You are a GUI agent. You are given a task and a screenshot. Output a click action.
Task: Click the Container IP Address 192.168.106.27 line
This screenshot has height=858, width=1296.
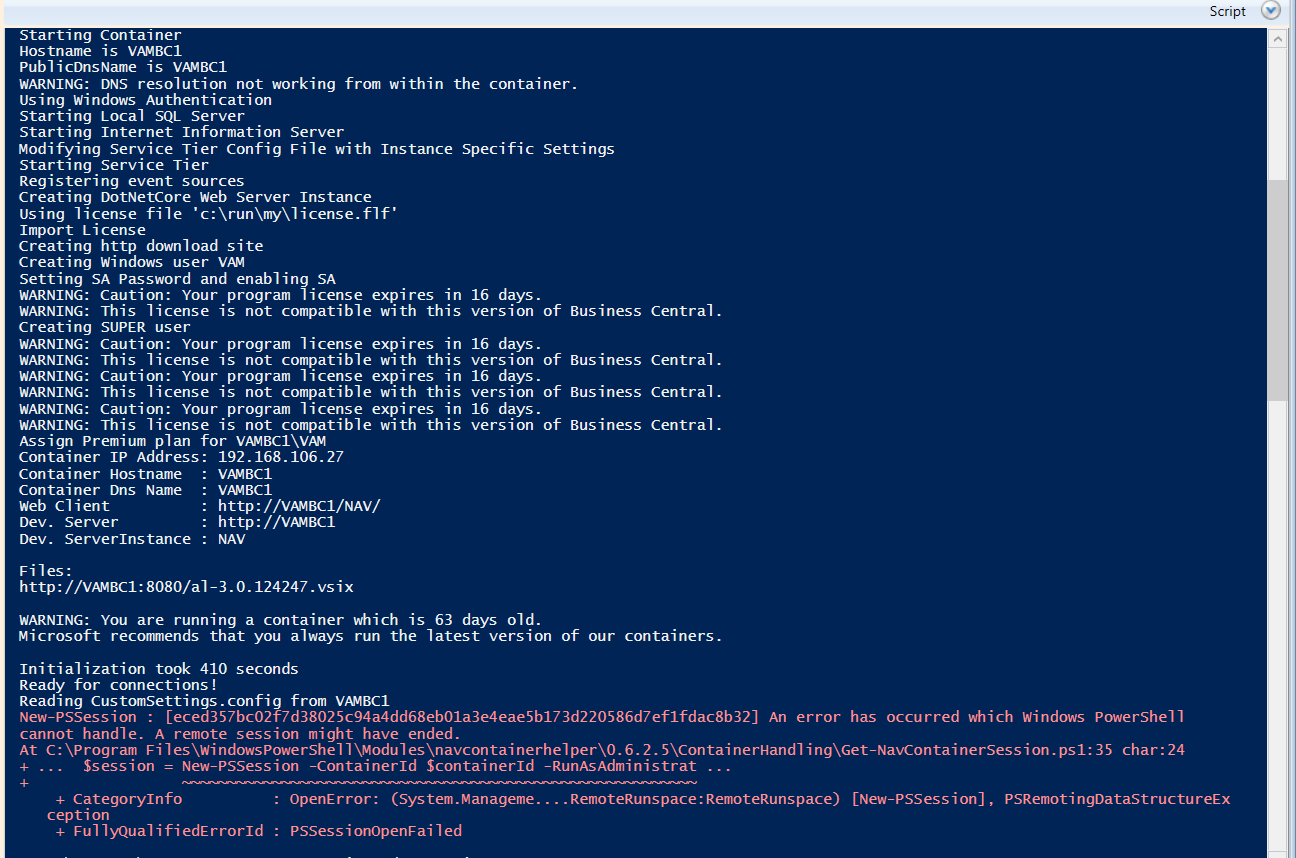point(181,457)
